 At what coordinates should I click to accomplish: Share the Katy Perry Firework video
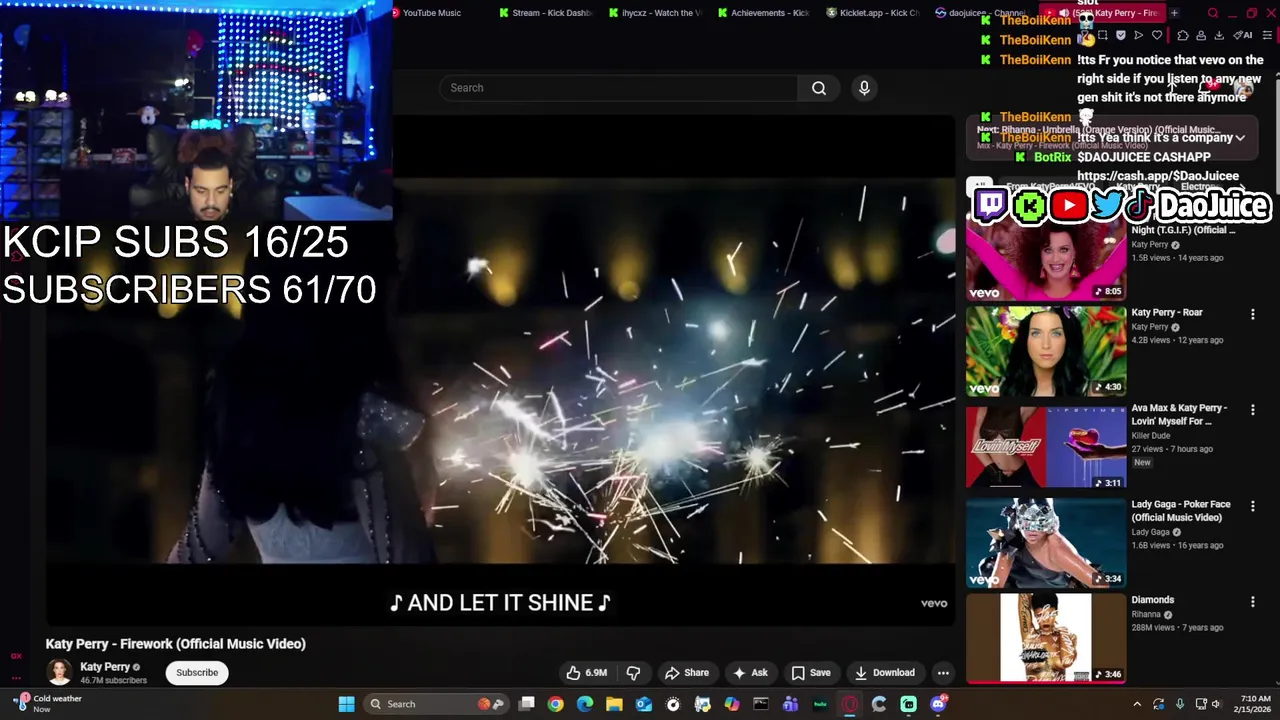687,673
